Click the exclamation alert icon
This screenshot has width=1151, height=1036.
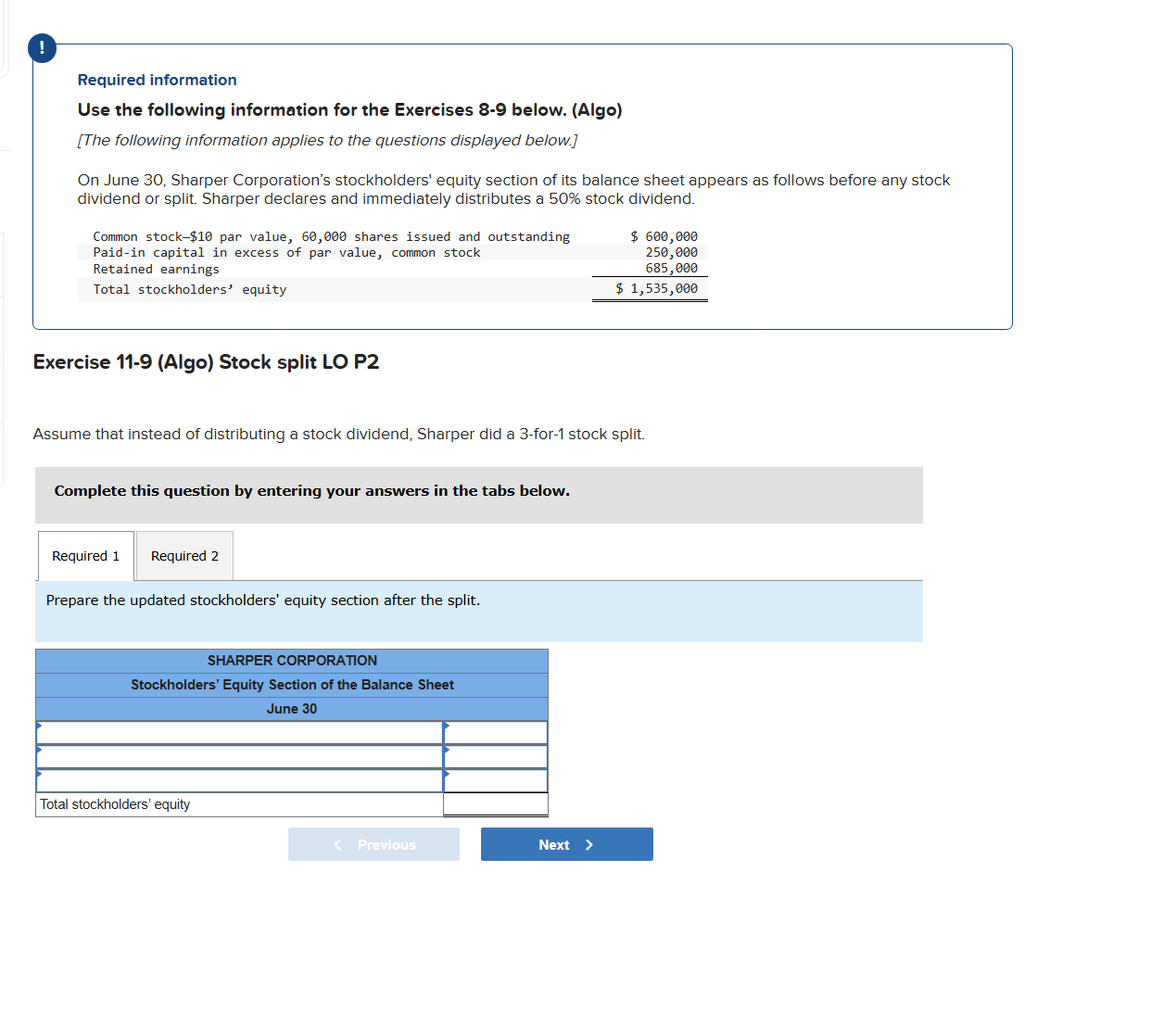(x=42, y=48)
